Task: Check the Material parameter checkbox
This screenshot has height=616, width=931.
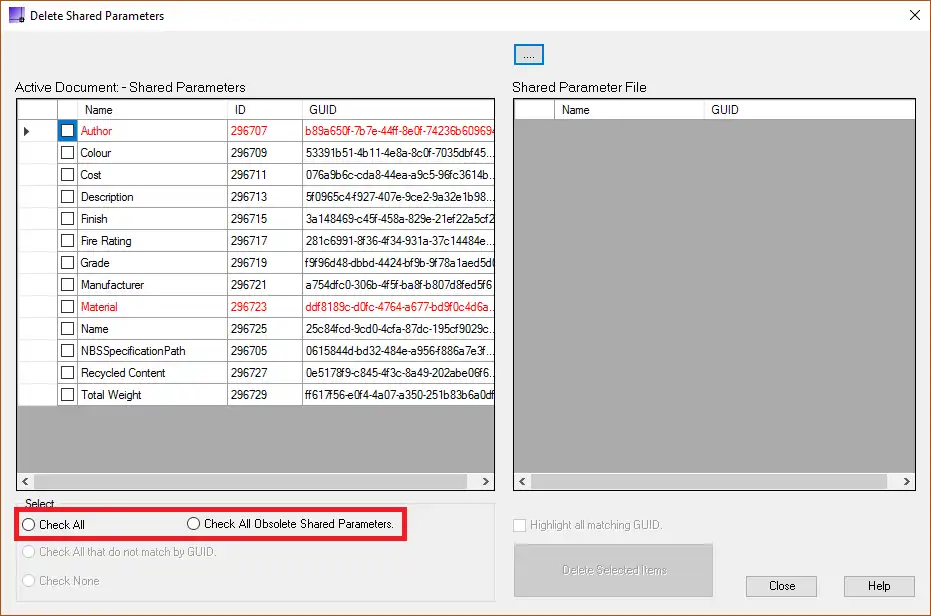Action: pos(67,307)
